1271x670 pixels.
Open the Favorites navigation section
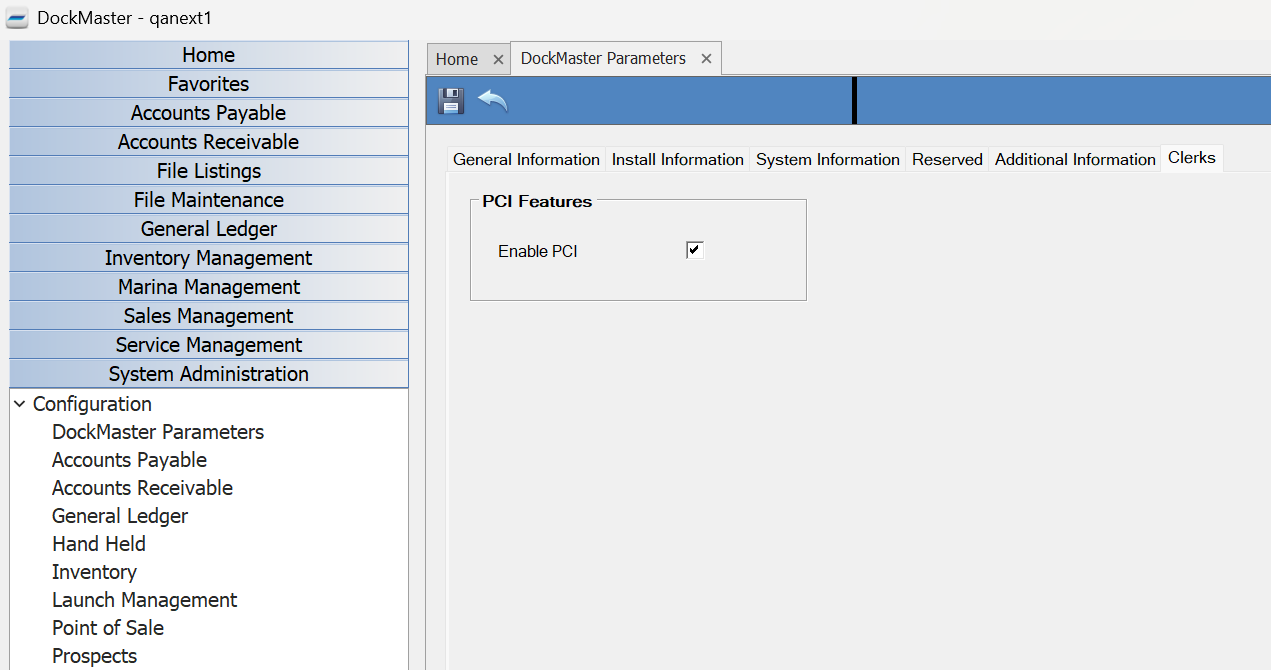tap(209, 84)
